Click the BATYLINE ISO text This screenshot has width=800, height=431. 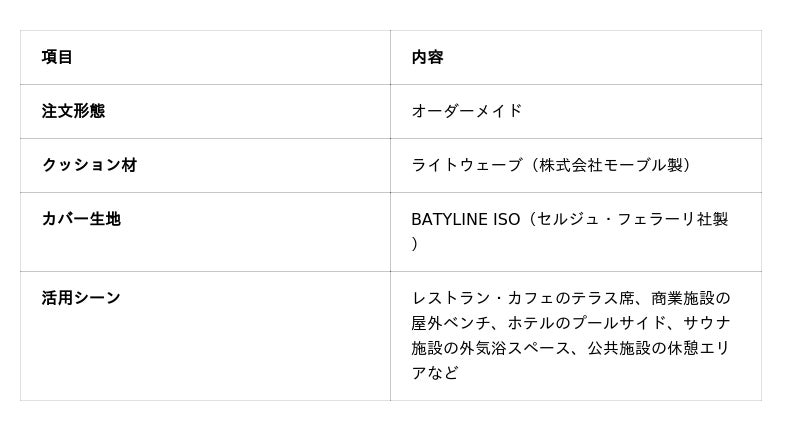pyautogui.click(x=465, y=219)
